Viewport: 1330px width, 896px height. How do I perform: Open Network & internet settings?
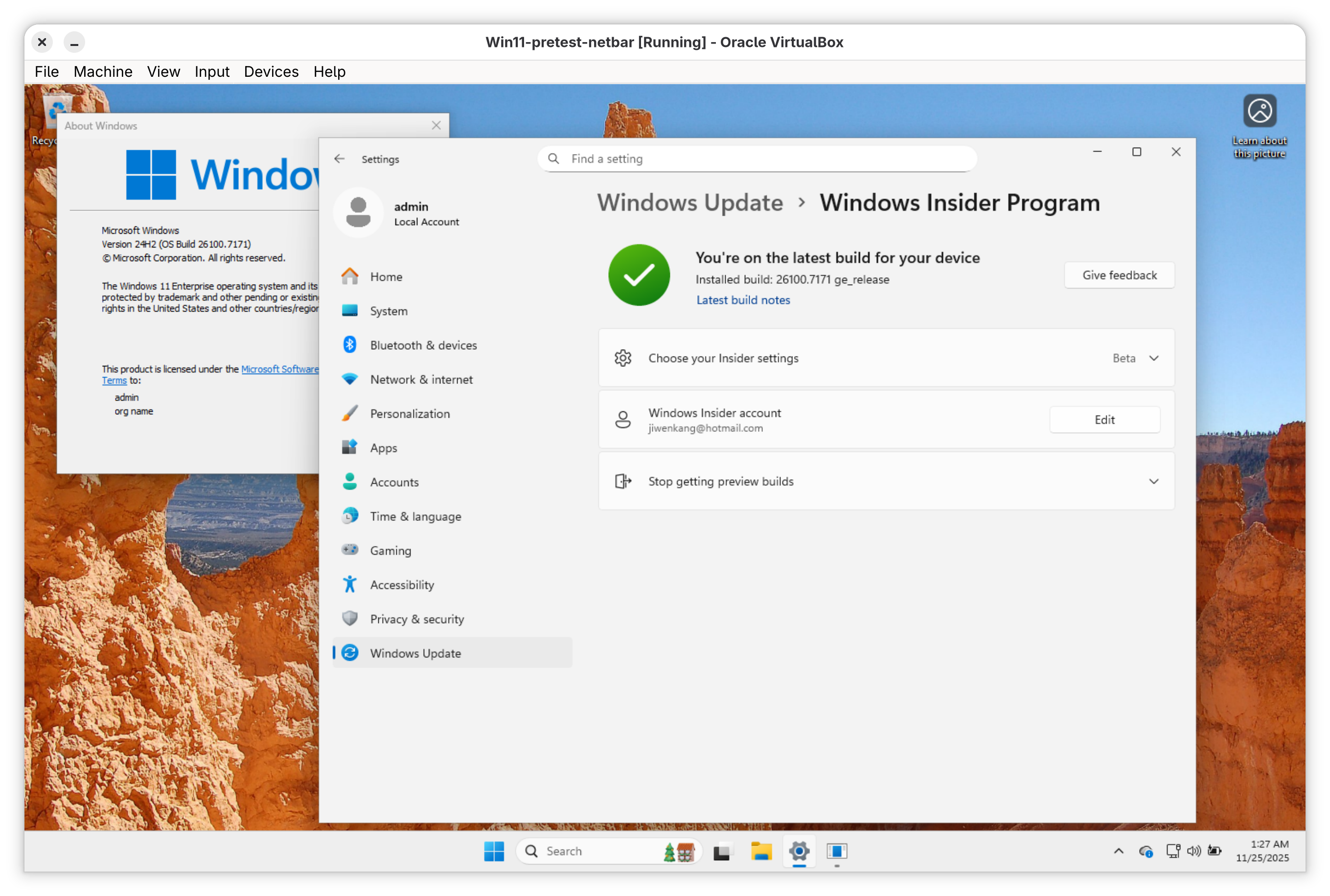(x=421, y=380)
